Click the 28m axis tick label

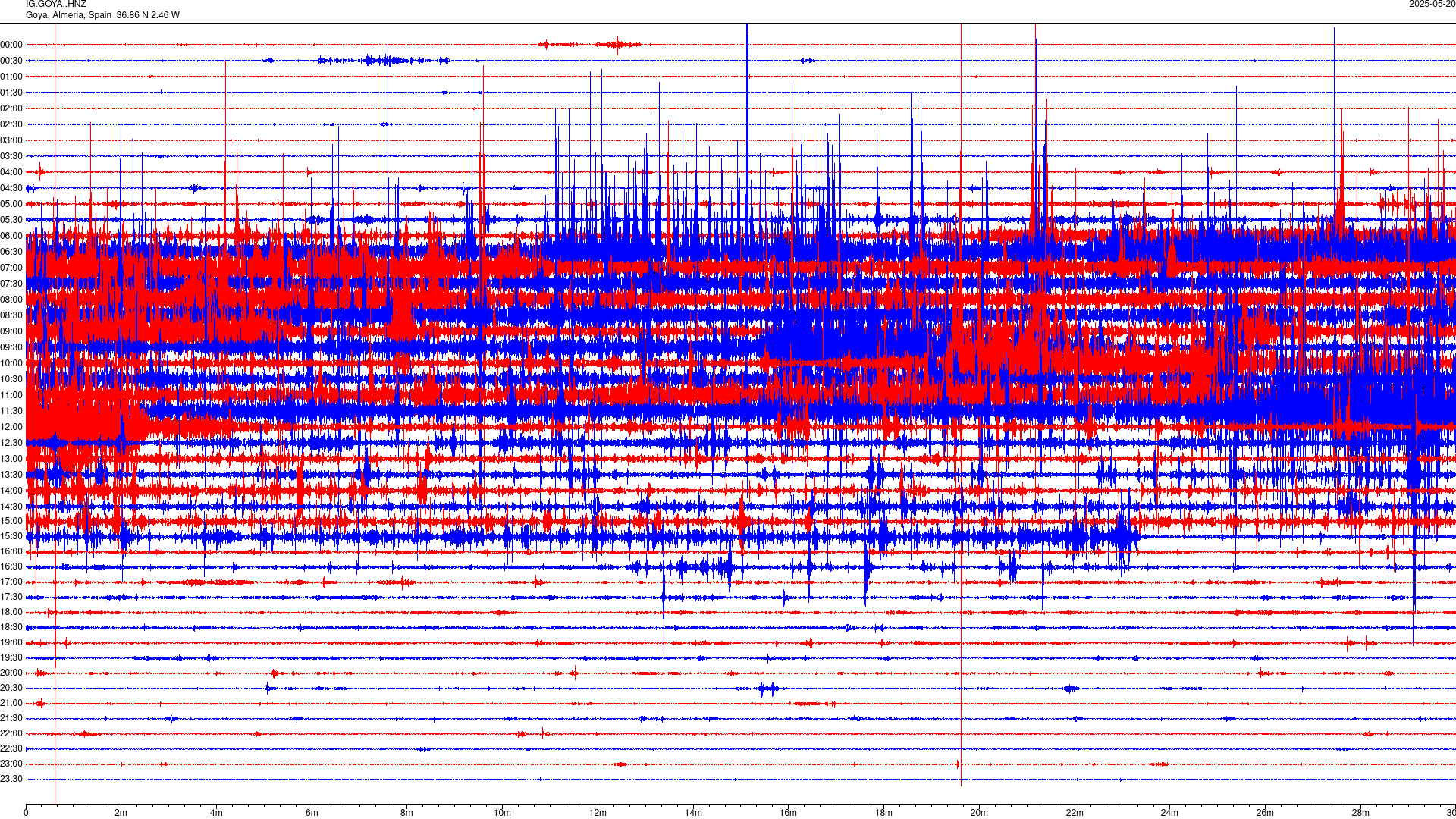(x=1360, y=813)
